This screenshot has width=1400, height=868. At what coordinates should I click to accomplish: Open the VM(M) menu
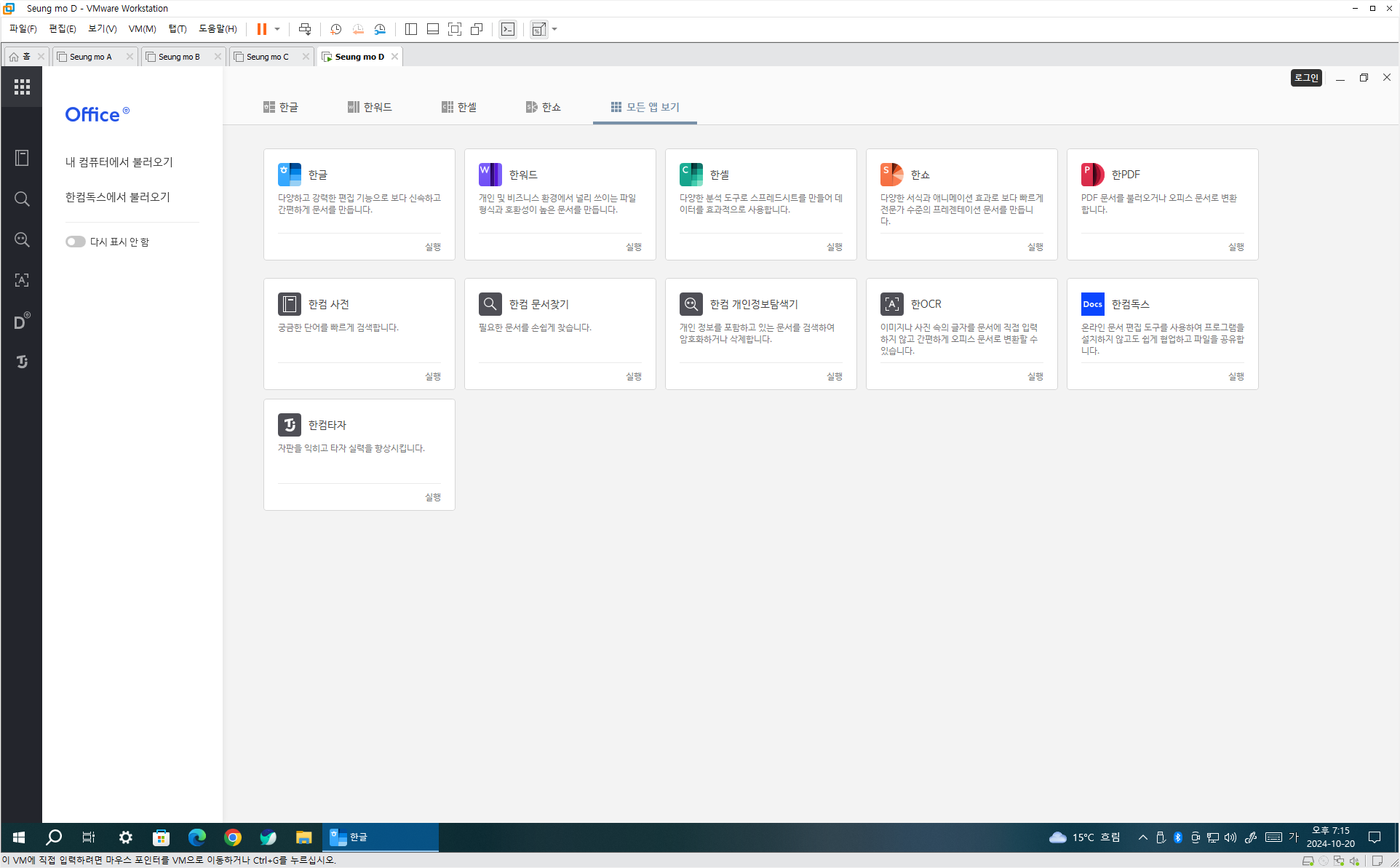(142, 29)
